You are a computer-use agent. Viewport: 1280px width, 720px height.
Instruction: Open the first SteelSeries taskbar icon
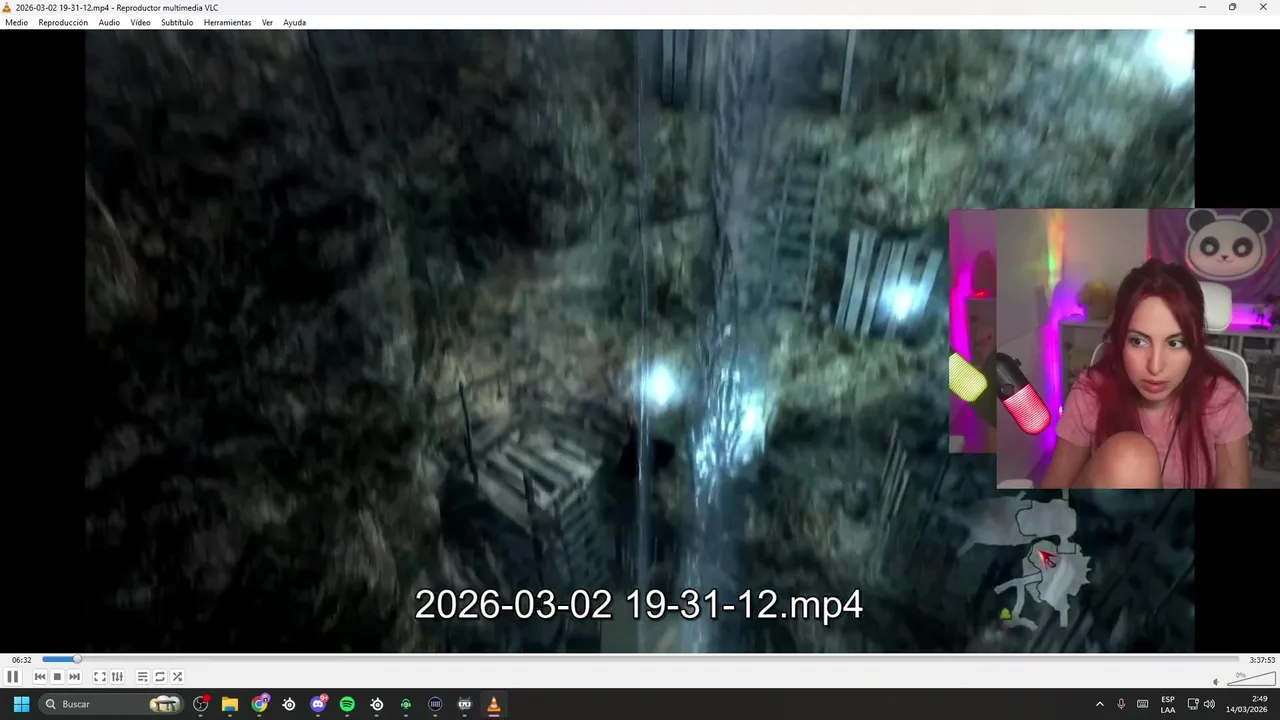289,704
